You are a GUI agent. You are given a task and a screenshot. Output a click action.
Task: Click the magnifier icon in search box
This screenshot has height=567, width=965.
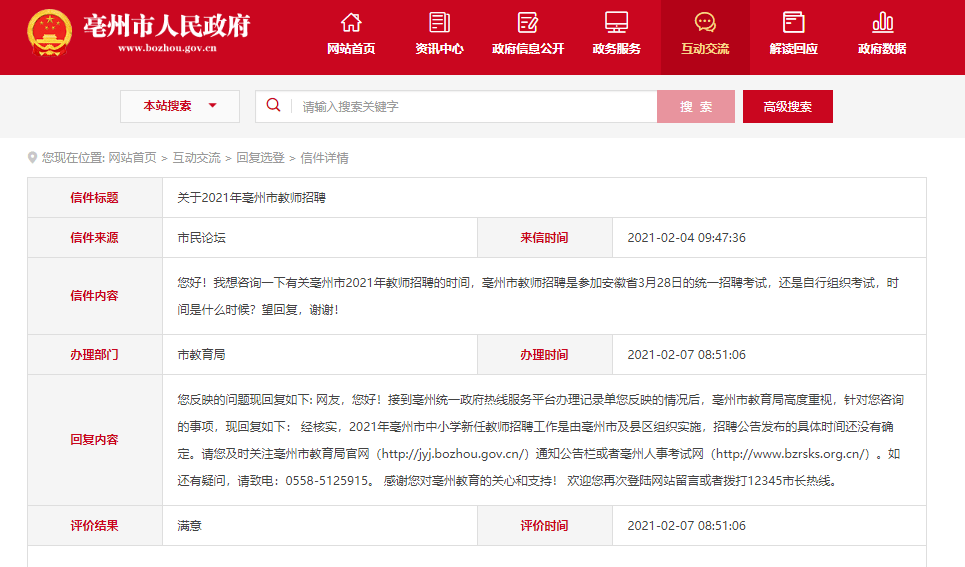tap(273, 105)
